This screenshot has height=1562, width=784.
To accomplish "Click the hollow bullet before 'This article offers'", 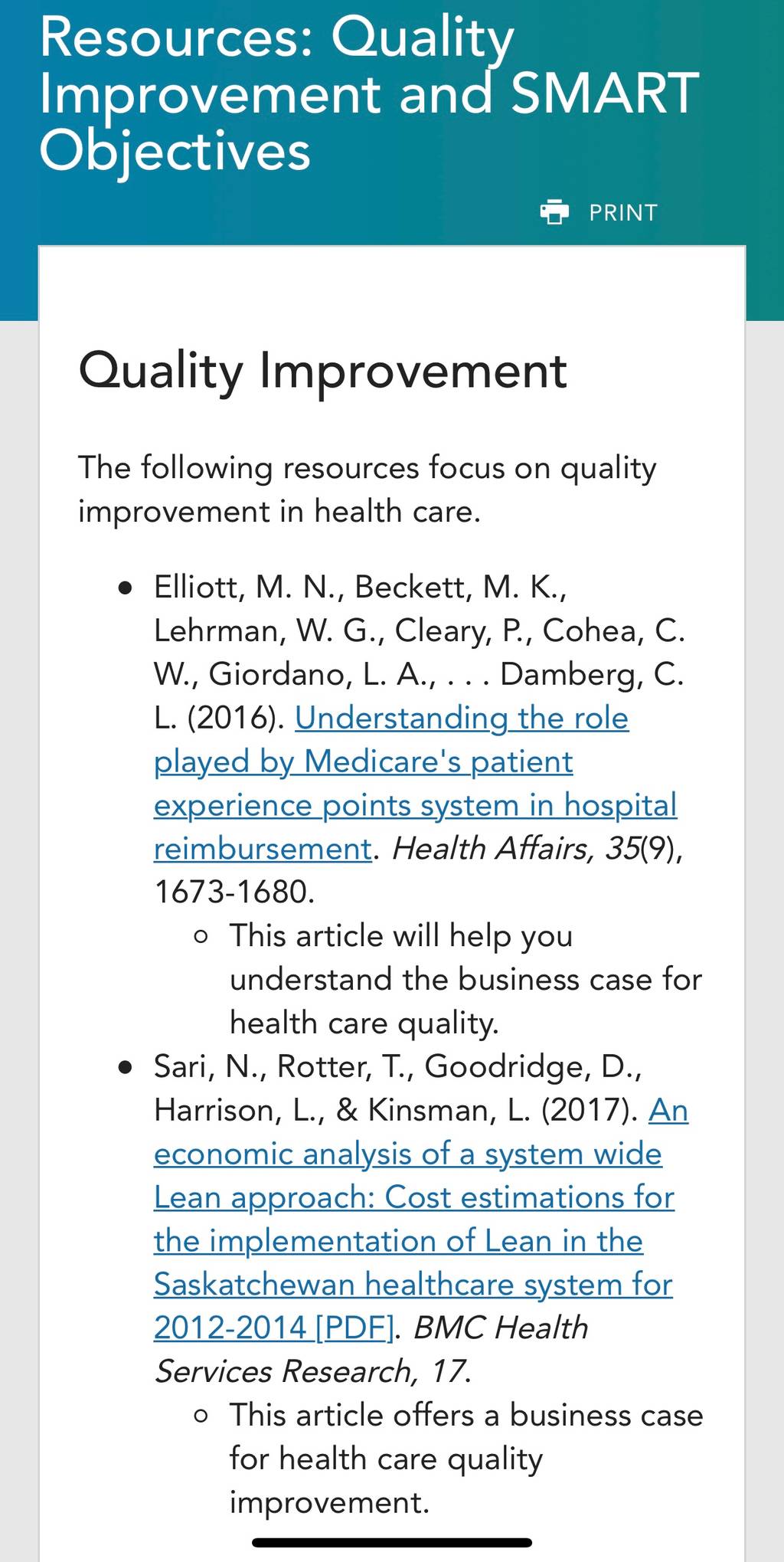I will click(x=201, y=1416).
